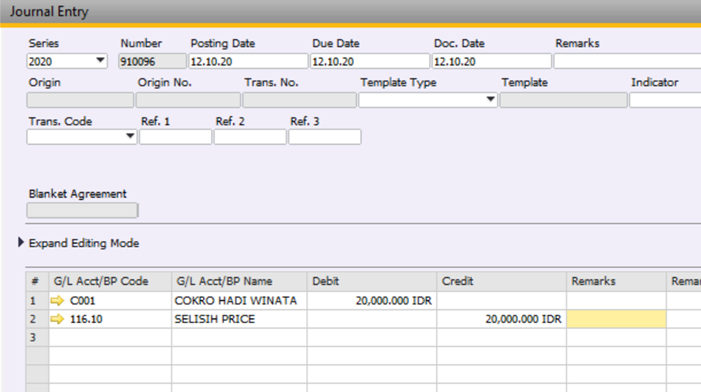Open the Trans. Code dropdown
701x392 pixels.
tap(130, 136)
